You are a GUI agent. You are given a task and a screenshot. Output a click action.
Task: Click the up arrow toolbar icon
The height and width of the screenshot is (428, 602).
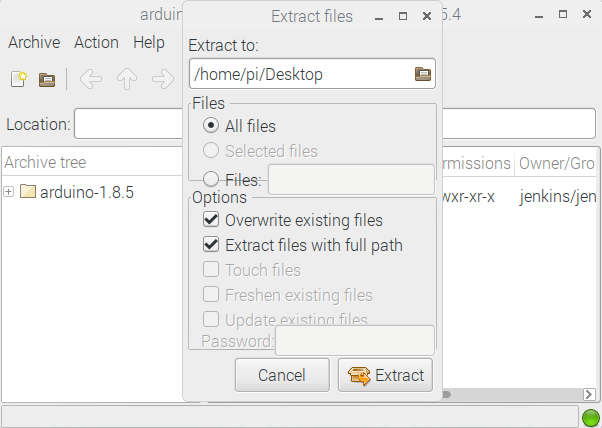127,79
